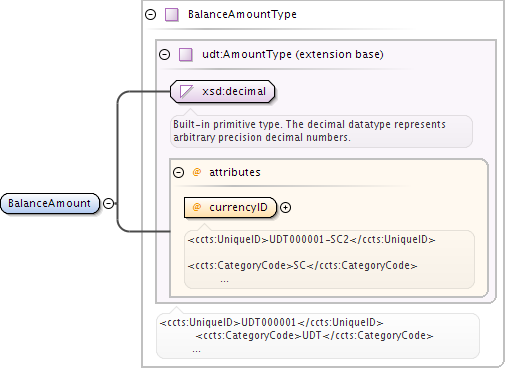506x369 pixels.
Task: Click the @ icon beside attributes
Action: pyautogui.click(x=197, y=172)
